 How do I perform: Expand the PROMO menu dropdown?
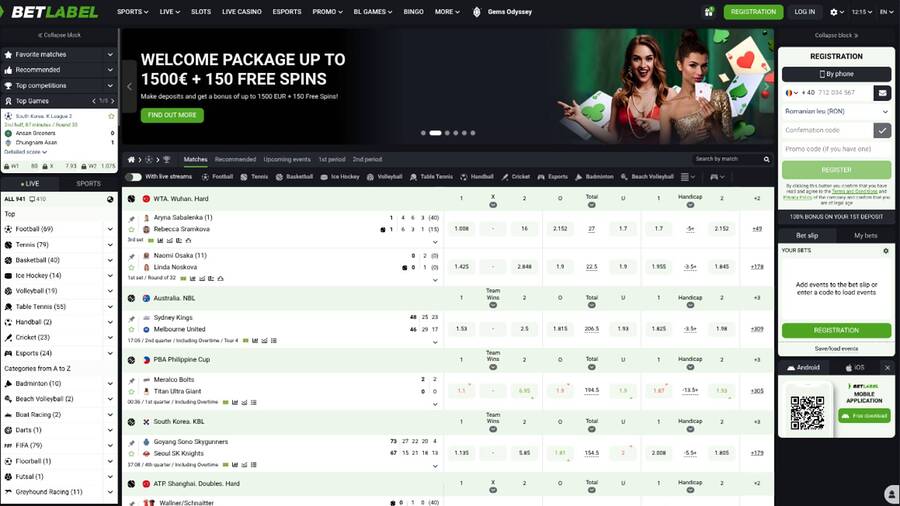pos(327,11)
